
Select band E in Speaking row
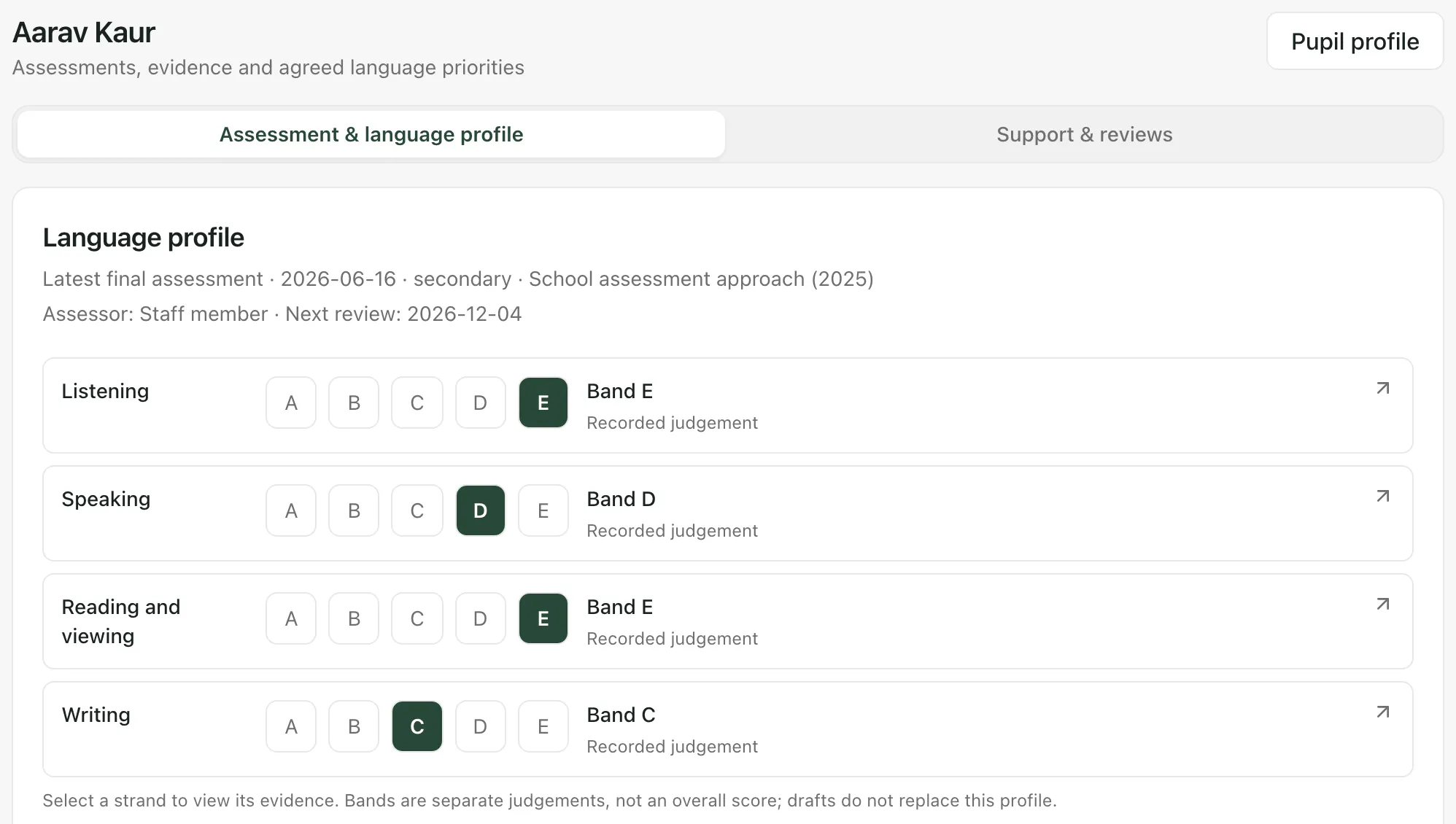pos(543,510)
